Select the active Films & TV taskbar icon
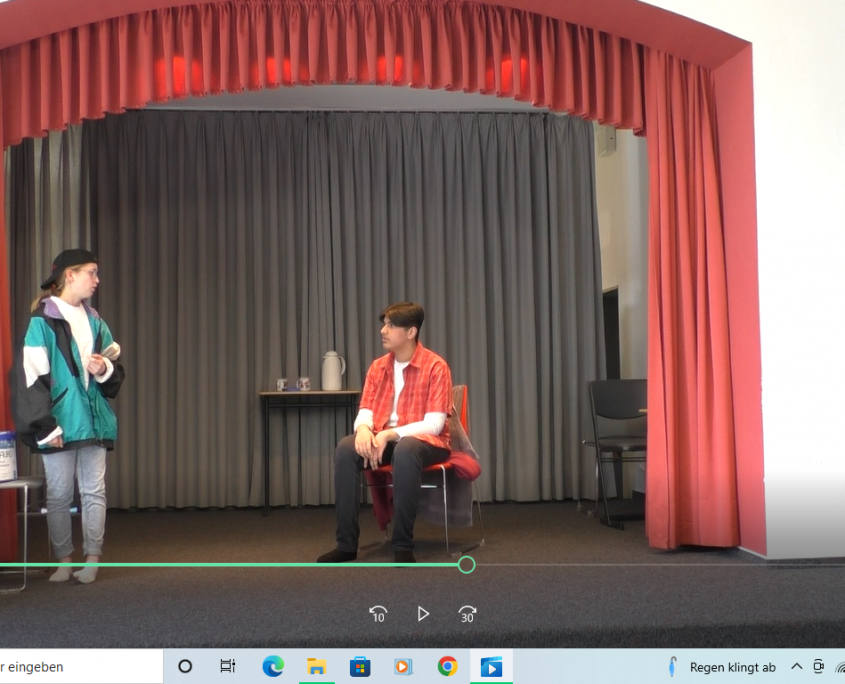This screenshot has width=845, height=684. pyautogui.click(x=491, y=667)
